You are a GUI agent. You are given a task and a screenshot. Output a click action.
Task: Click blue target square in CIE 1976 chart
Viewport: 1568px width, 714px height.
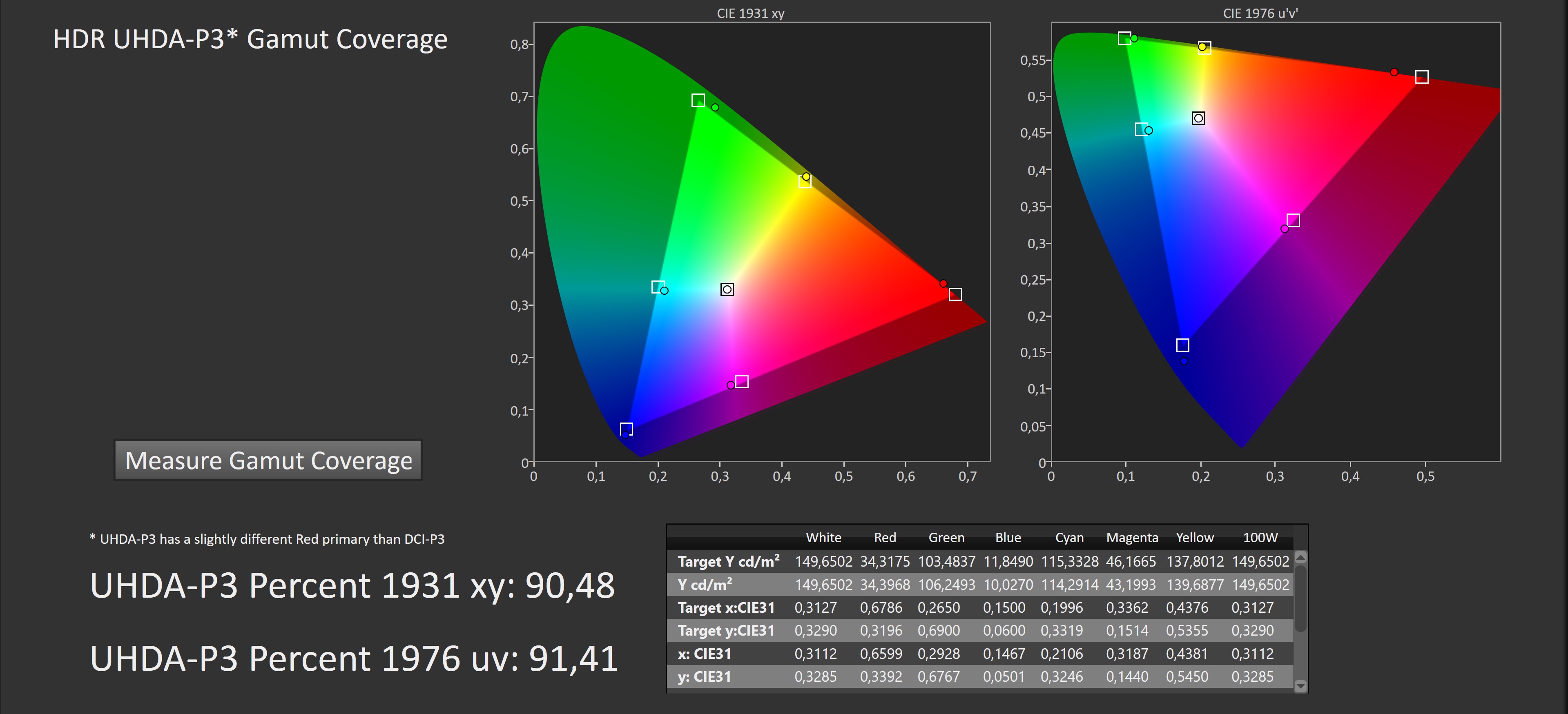[x=1182, y=345]
